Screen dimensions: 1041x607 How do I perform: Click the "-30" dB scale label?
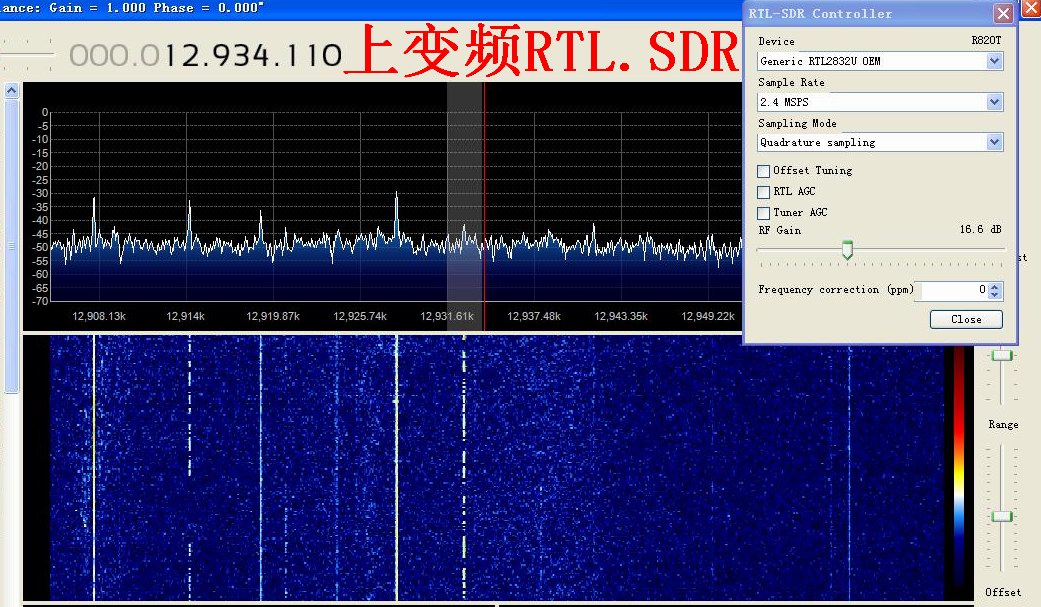point(40,193)
